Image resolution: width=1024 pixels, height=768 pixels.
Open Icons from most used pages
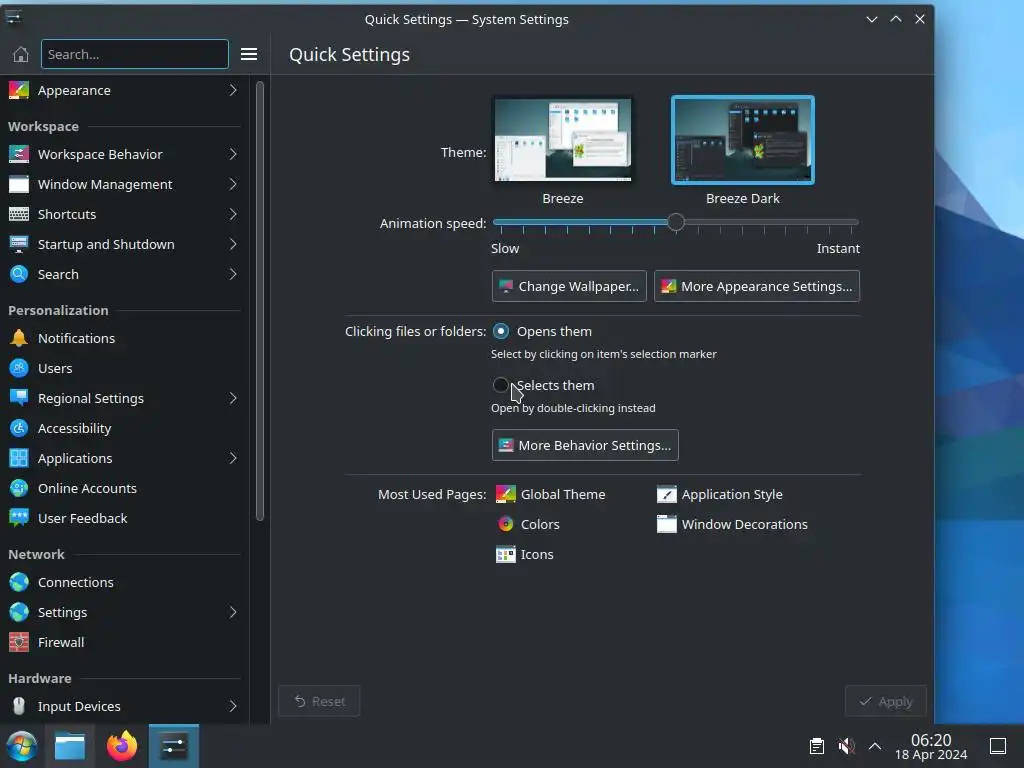click(524, 554)
